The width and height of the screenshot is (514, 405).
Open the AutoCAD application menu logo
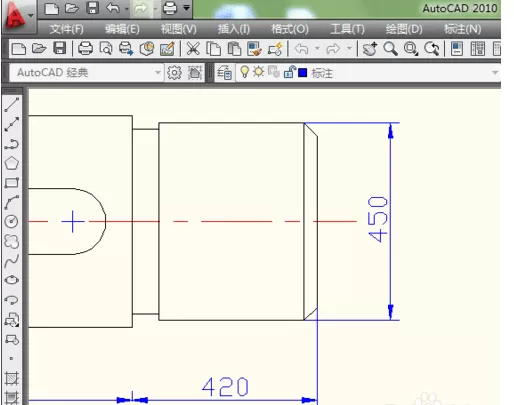coord(15,16)
